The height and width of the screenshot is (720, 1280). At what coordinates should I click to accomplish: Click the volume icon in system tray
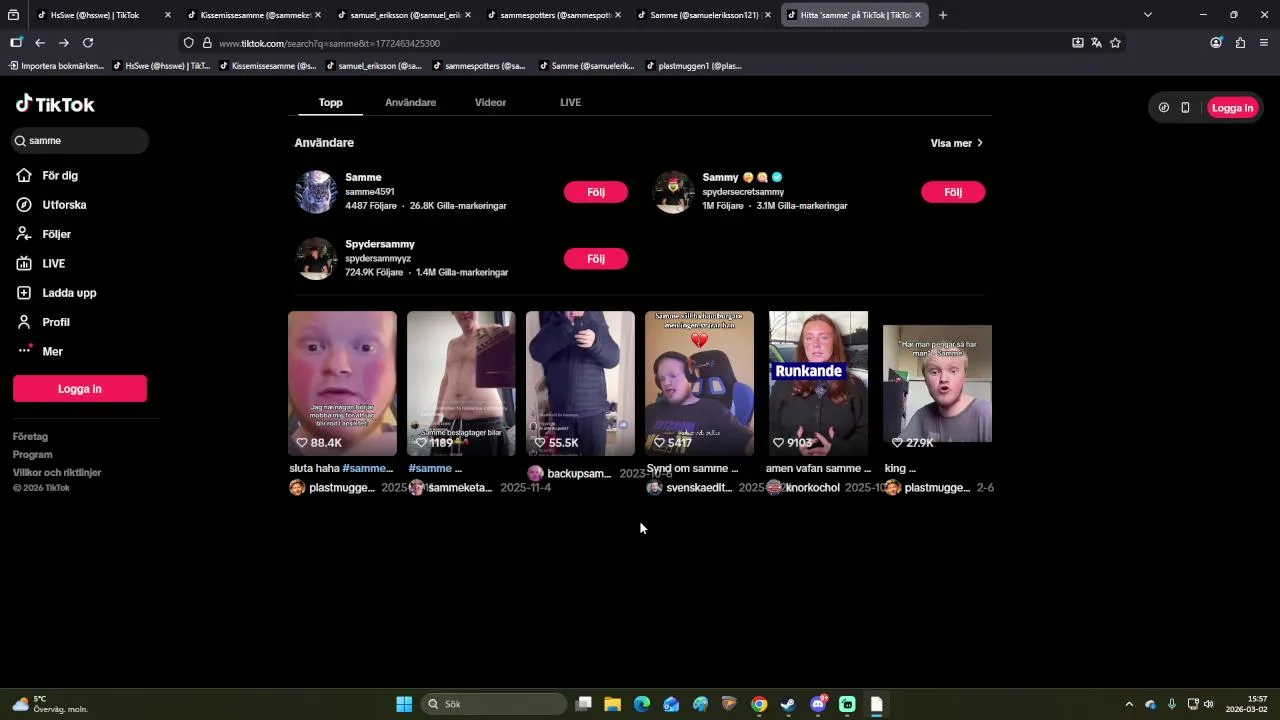pos(1209,704)
